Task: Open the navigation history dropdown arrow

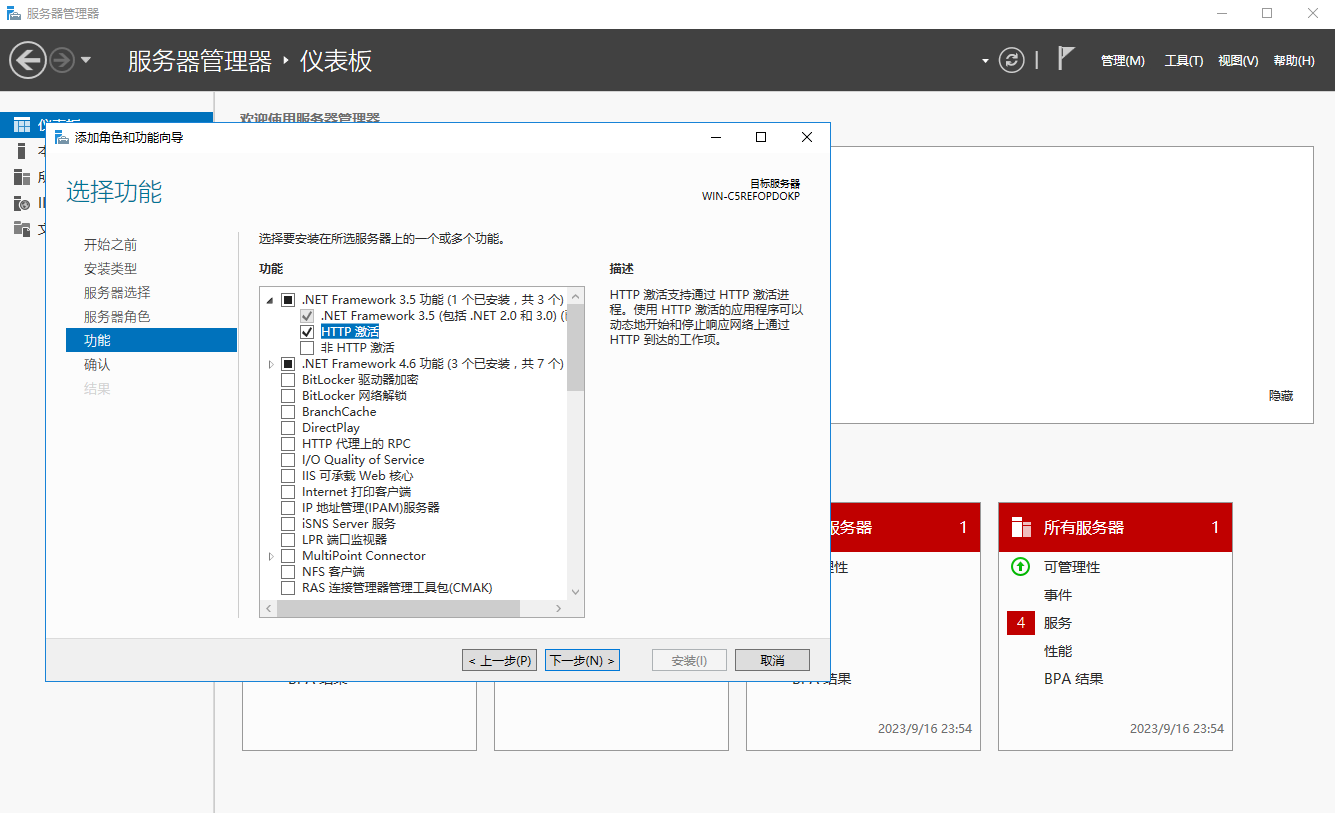Action: click(86, 60)
